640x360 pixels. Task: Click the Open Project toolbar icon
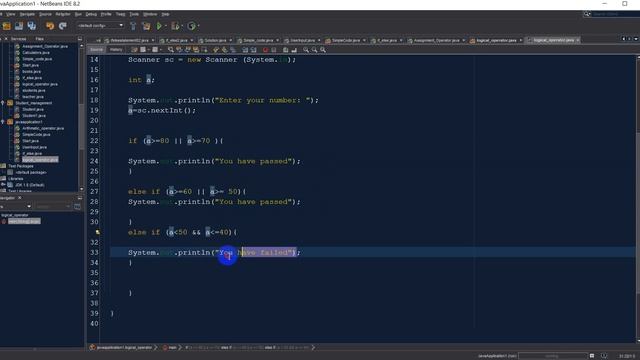(x=19, y=26)
